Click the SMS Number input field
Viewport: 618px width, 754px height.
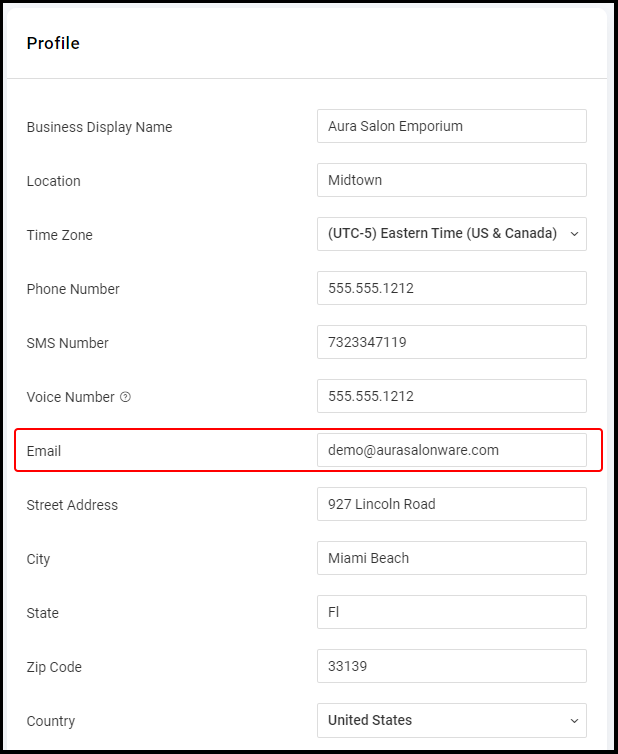coord(452,342)
